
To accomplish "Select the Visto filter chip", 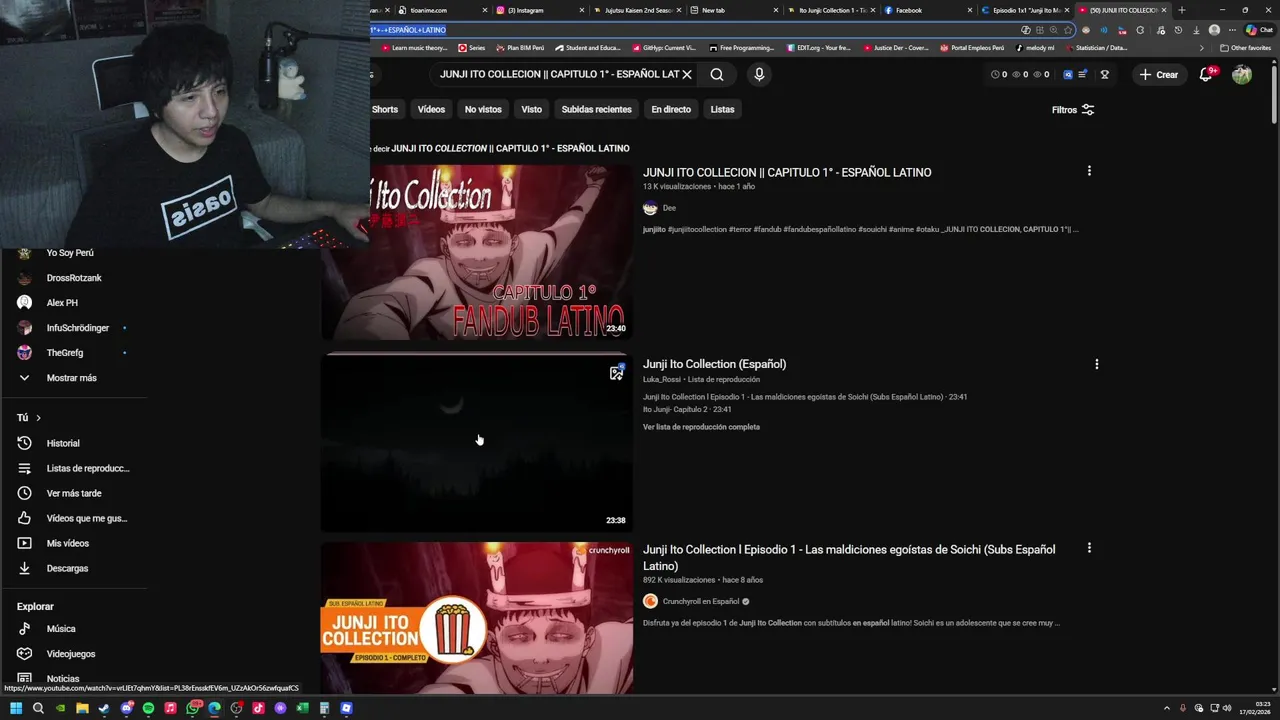I will pyautogui.click(x=531, y=109).
